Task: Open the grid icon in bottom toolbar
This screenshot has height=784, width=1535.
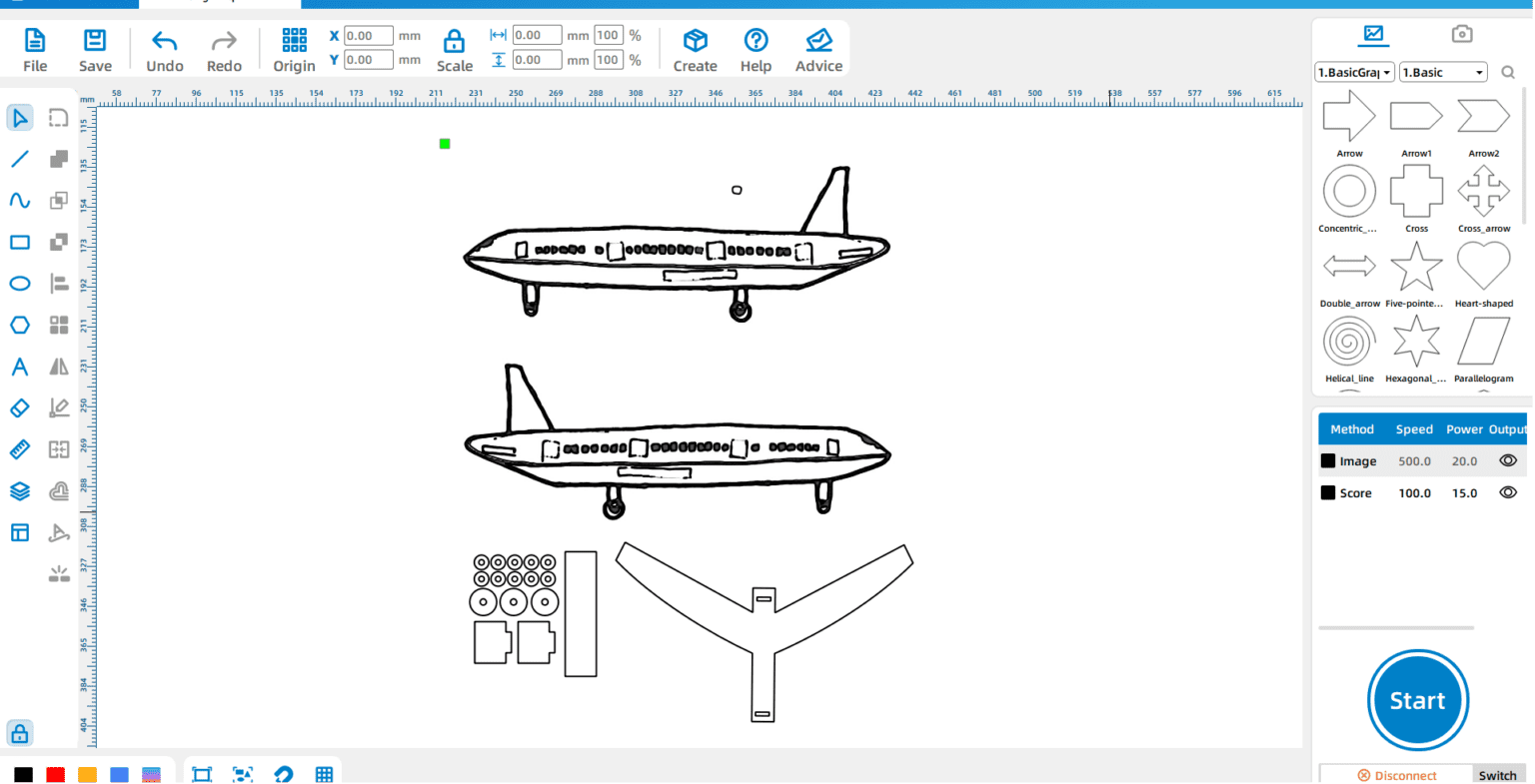Action: tap(323, 775)
